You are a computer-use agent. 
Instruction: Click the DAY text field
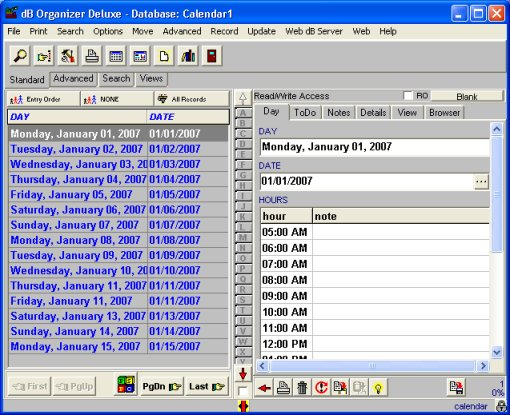[374, 147]
